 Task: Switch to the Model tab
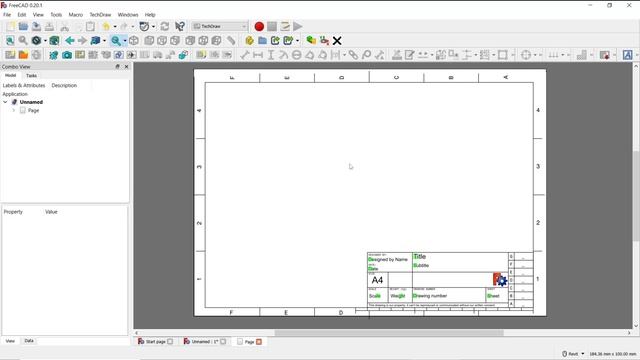pyautogui.click(x=11, y=76)
